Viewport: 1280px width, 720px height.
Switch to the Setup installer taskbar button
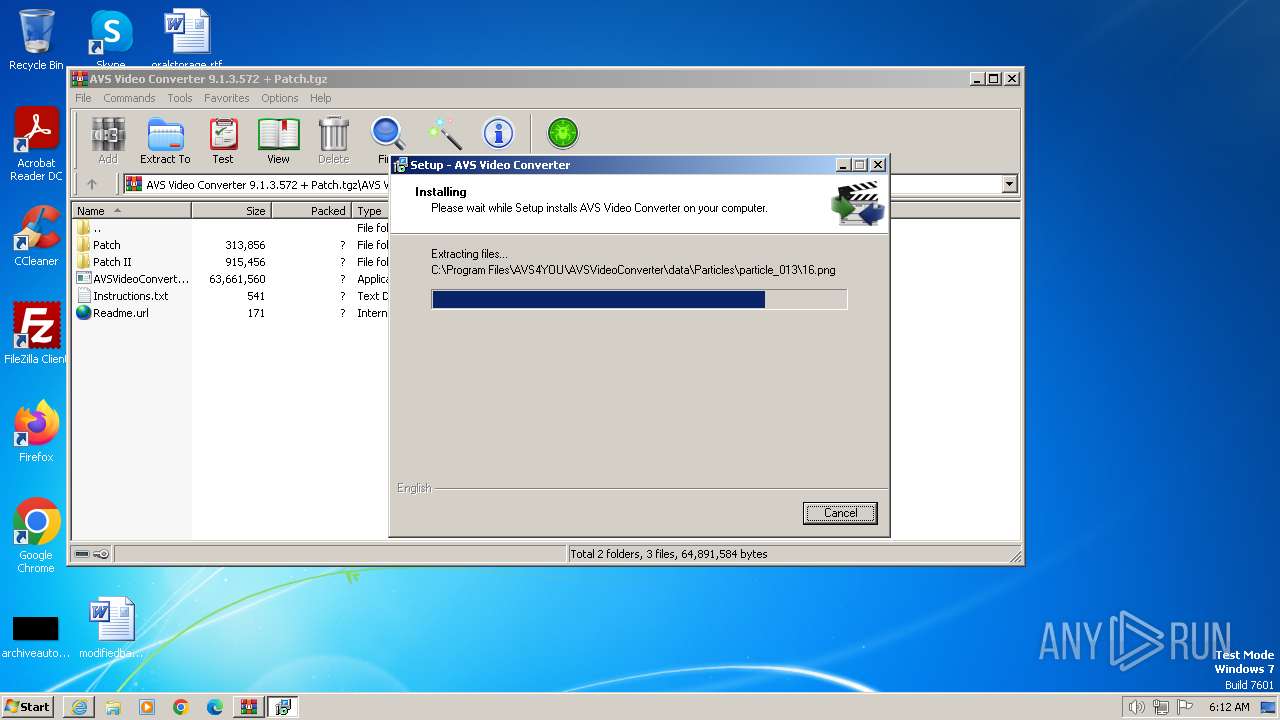tap(283, 707)
